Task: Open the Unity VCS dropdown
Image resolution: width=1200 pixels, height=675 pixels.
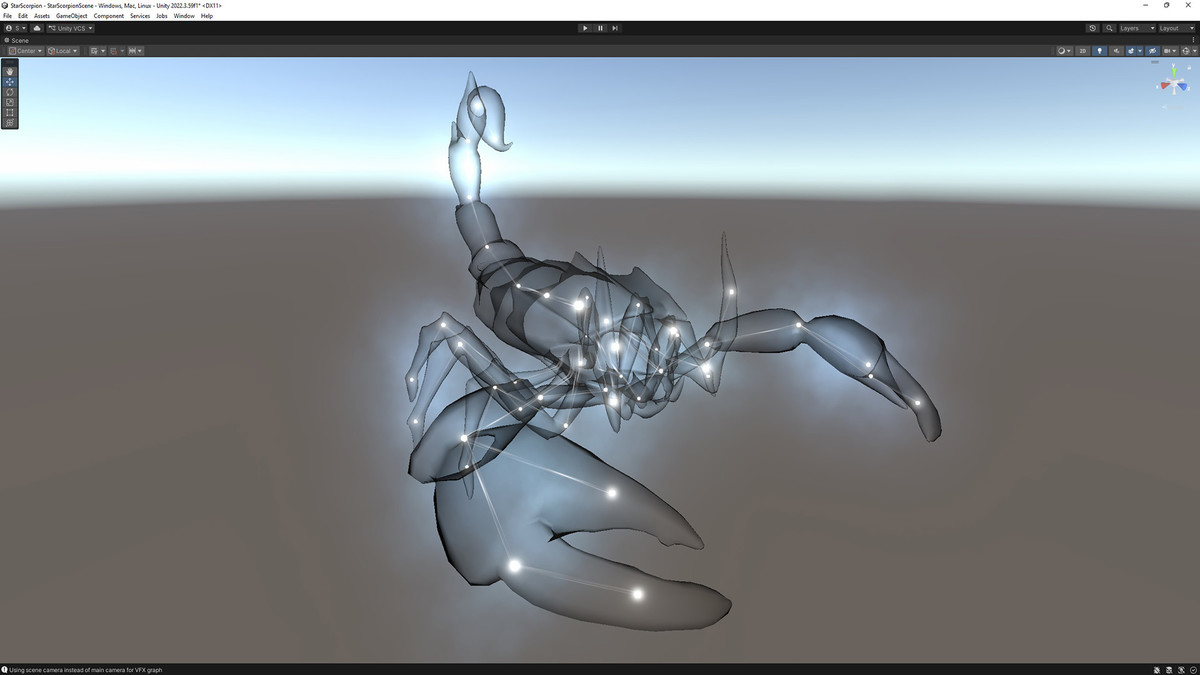Action: click(71, 28)
